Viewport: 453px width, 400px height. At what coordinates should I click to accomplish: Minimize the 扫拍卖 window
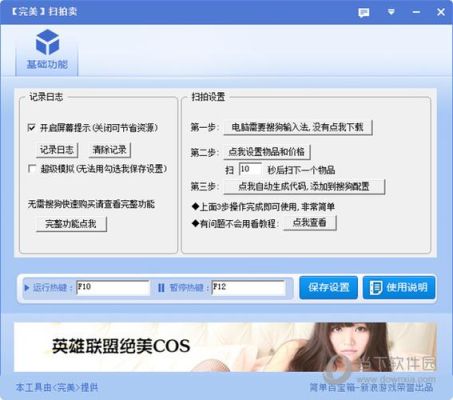416,12
